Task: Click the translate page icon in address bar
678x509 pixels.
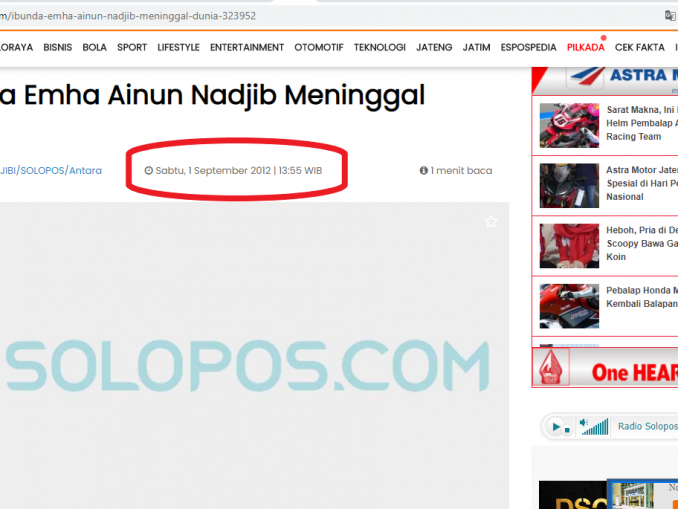Action: pyautogui.click(x=670, y=16)
